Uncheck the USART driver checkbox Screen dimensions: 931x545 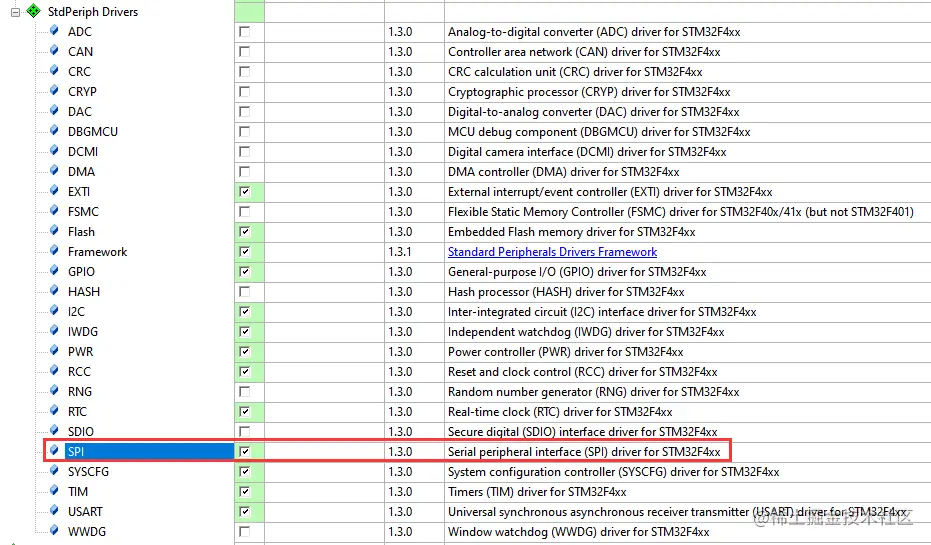245,512
